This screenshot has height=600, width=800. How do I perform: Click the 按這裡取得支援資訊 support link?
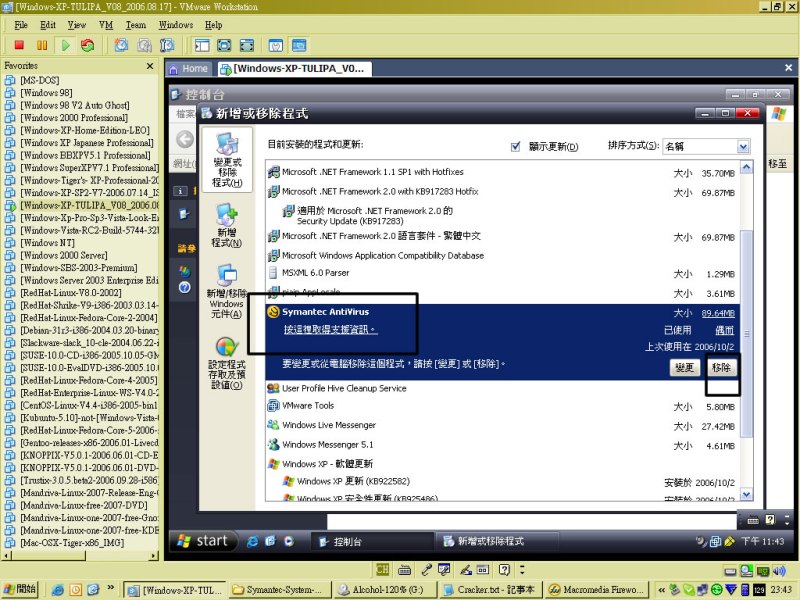click(330, 330)
